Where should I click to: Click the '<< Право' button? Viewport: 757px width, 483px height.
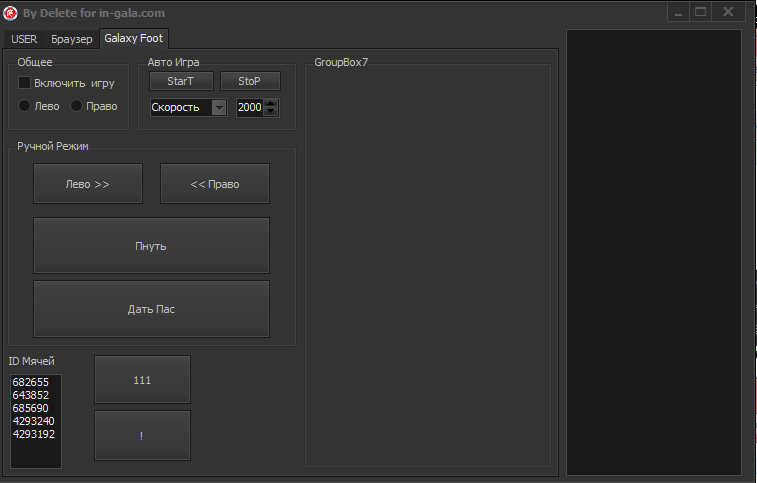point(215,184)
